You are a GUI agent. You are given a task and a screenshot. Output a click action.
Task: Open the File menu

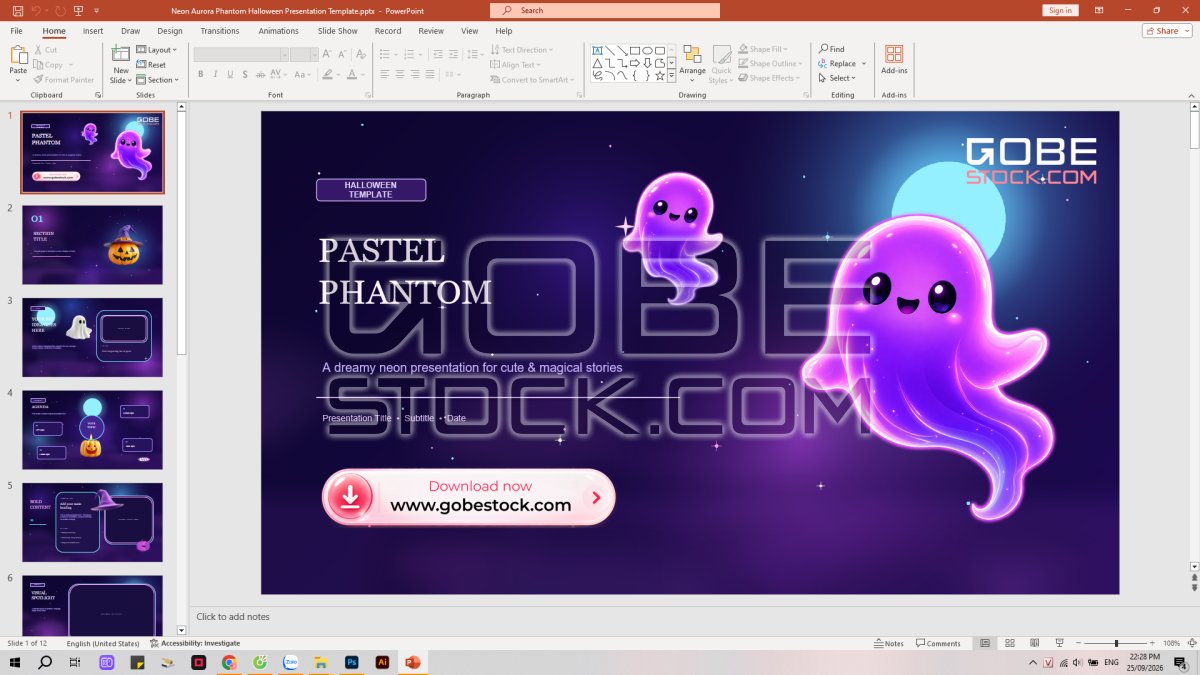click(17, 31)
